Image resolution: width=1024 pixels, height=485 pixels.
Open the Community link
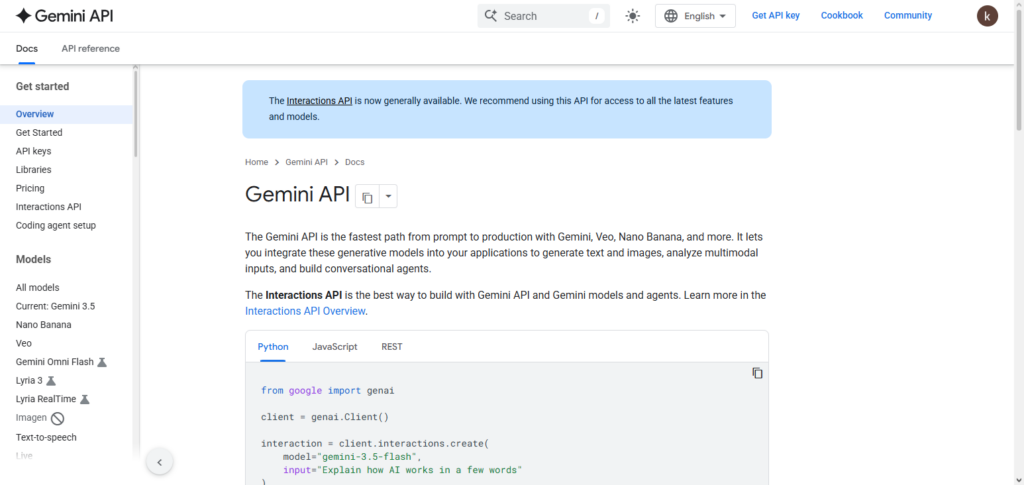click(x=908, y=16)
